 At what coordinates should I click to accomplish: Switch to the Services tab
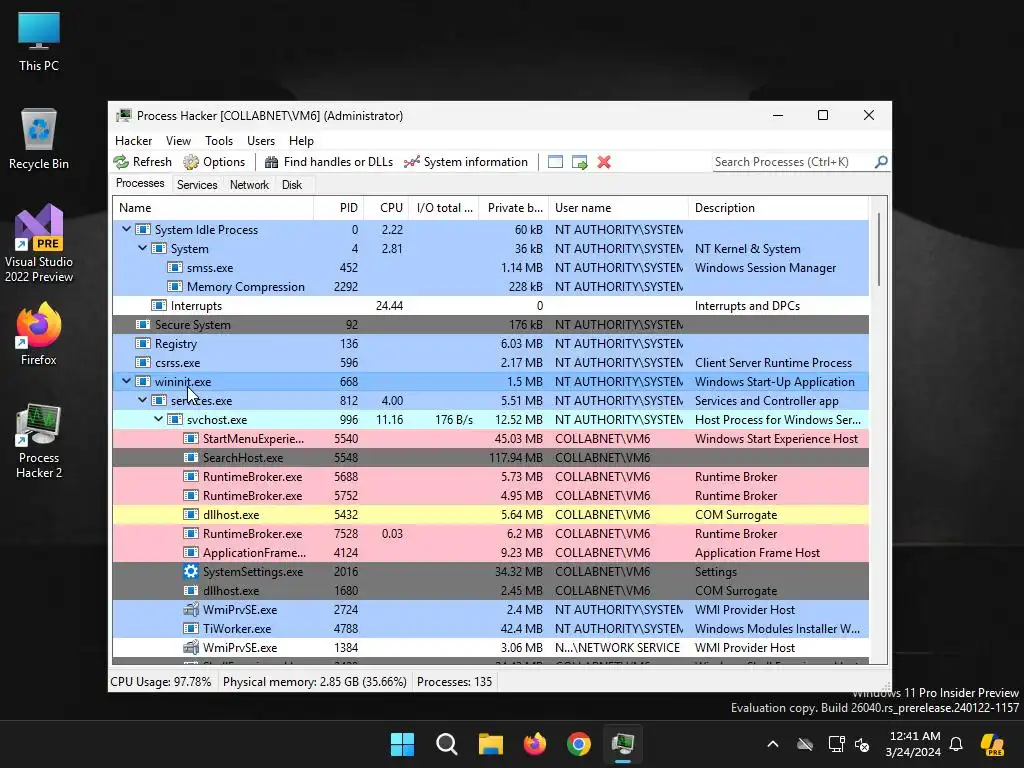coord(197,185)
